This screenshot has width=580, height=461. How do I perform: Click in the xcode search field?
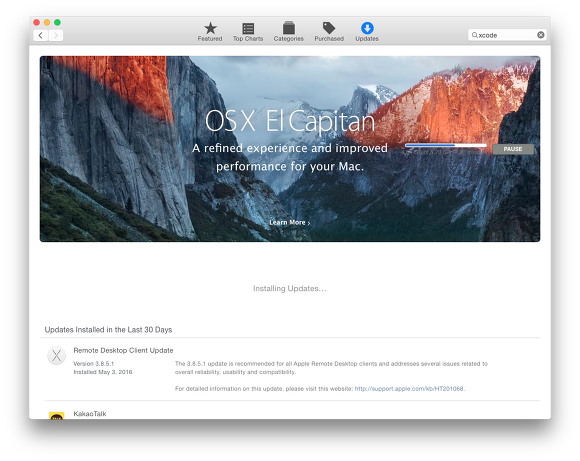[x=507, y=35]
